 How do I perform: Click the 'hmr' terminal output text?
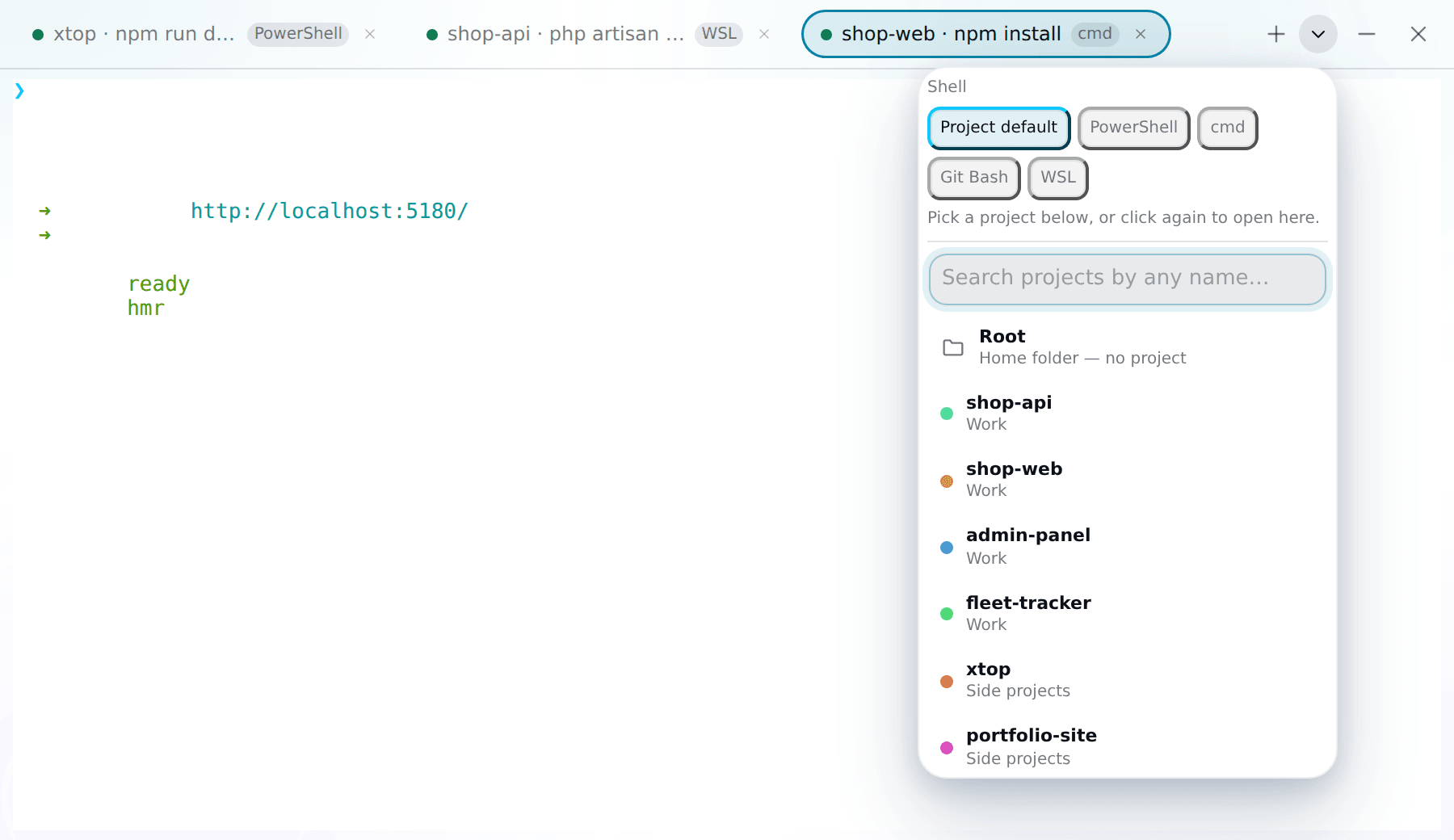(x=146, y=309)
